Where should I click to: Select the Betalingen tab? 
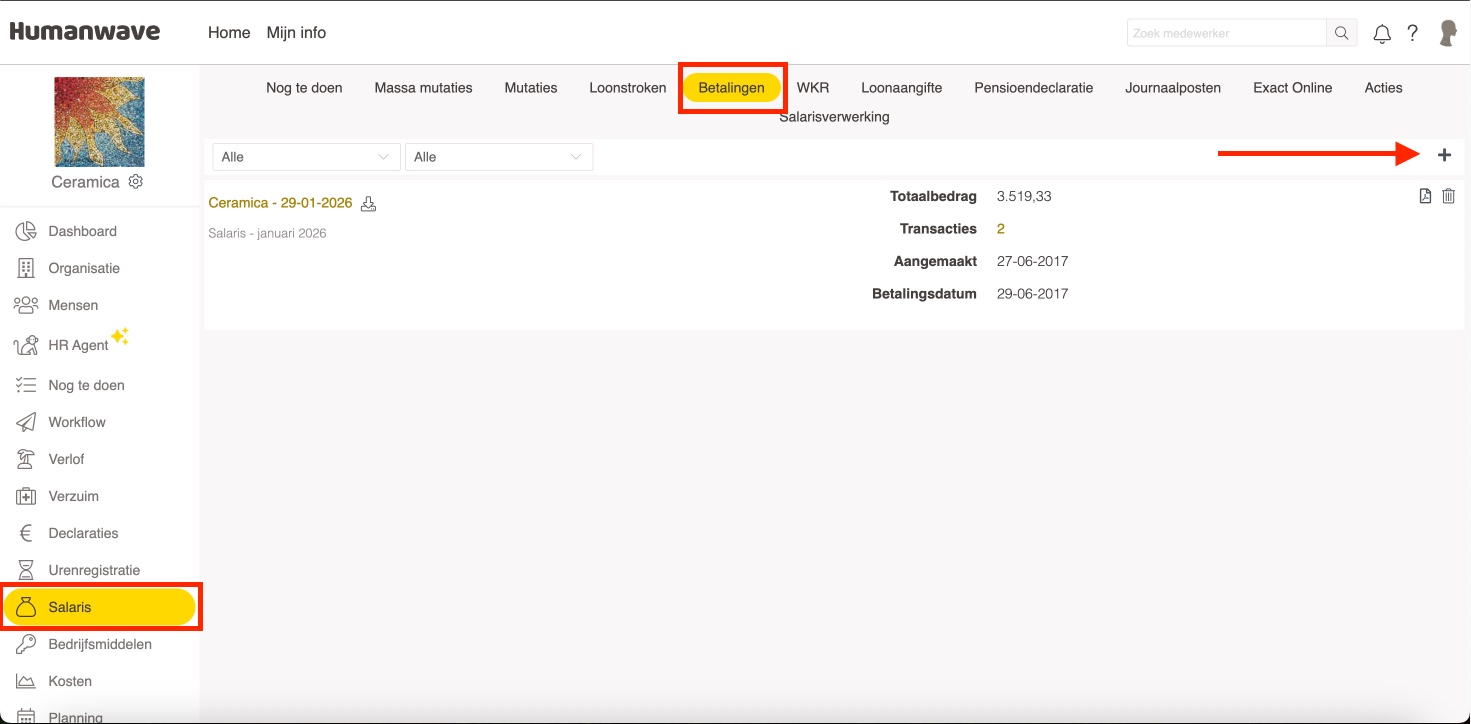click(732, 88)
